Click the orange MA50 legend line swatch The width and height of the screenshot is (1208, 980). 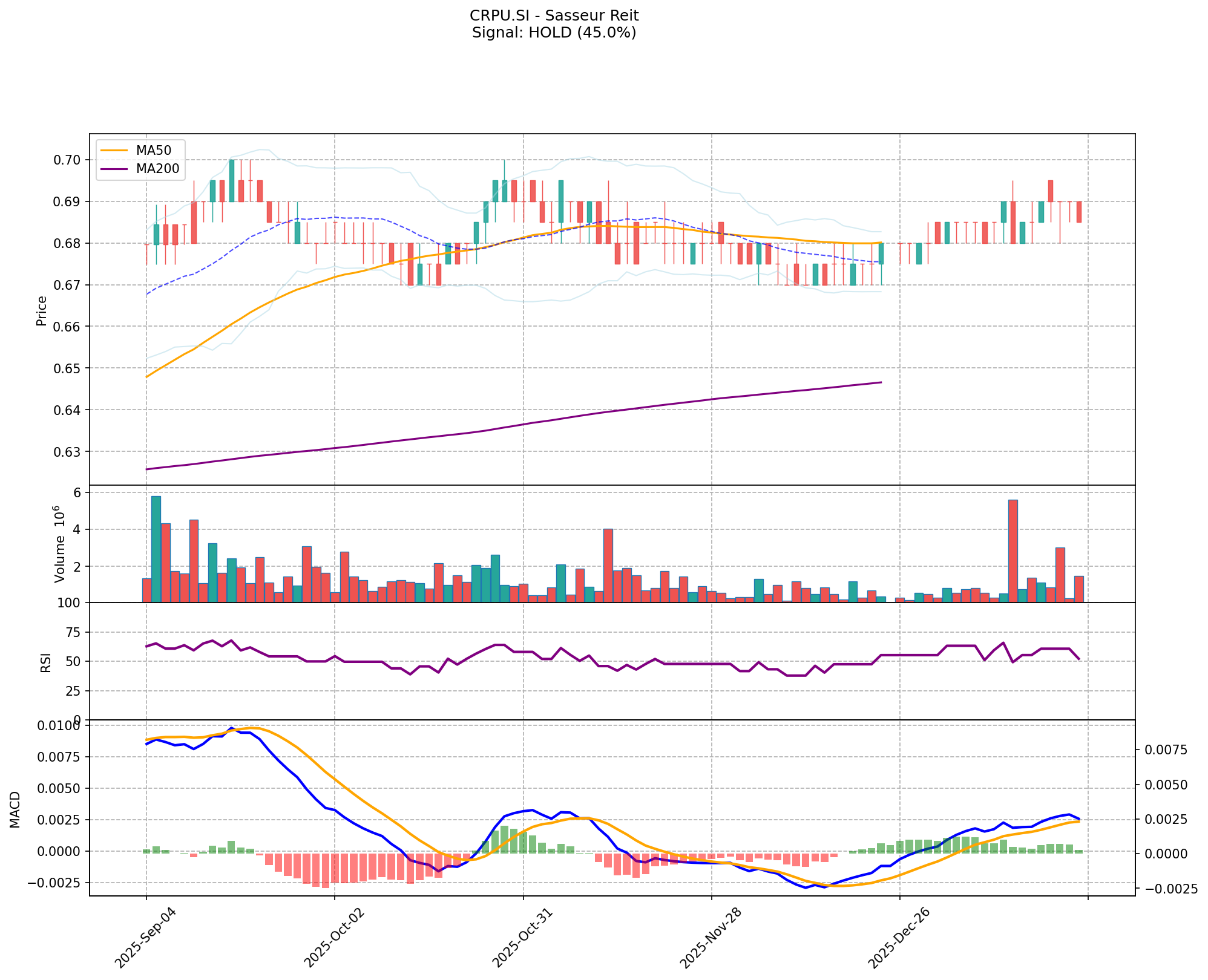pyautogui.click(x=115, y=150)
